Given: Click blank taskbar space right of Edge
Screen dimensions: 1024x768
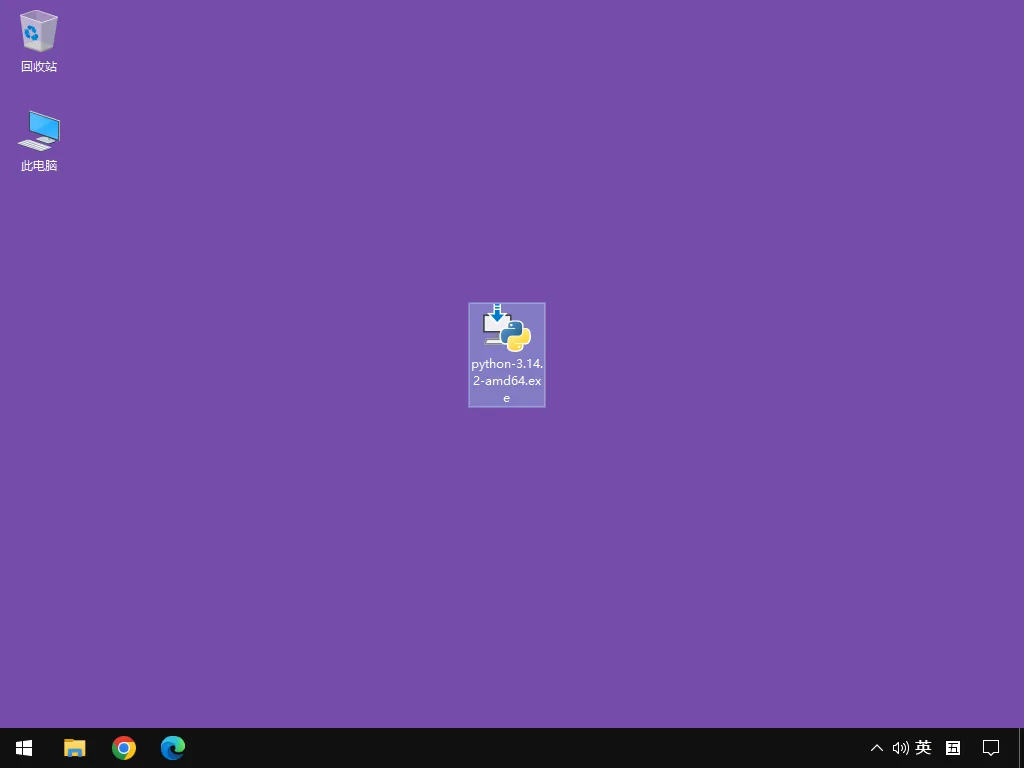Looking at the screenshot, I should [500, 748].
